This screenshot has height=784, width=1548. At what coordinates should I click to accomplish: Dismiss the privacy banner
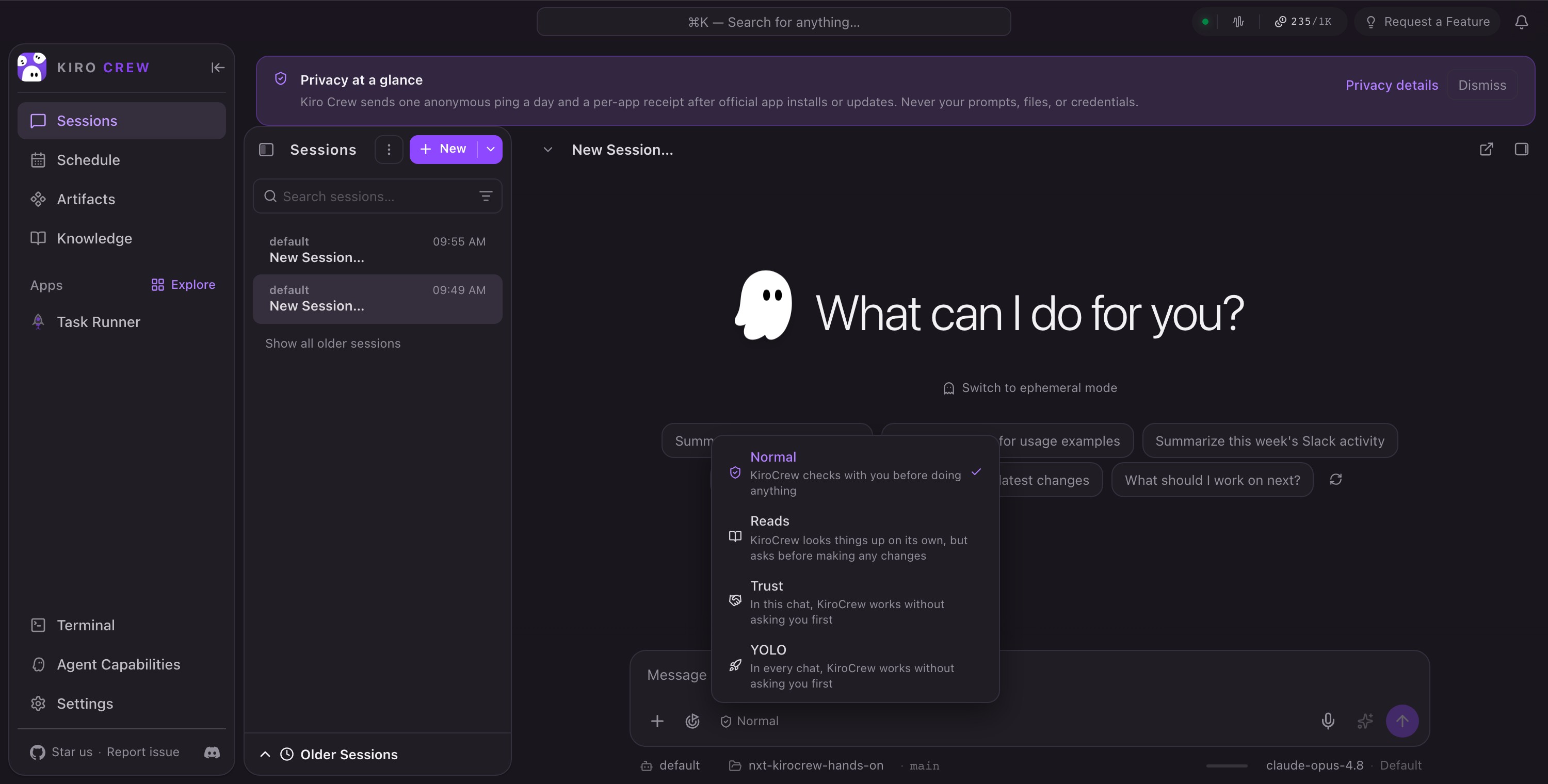tap(1482, 85)
